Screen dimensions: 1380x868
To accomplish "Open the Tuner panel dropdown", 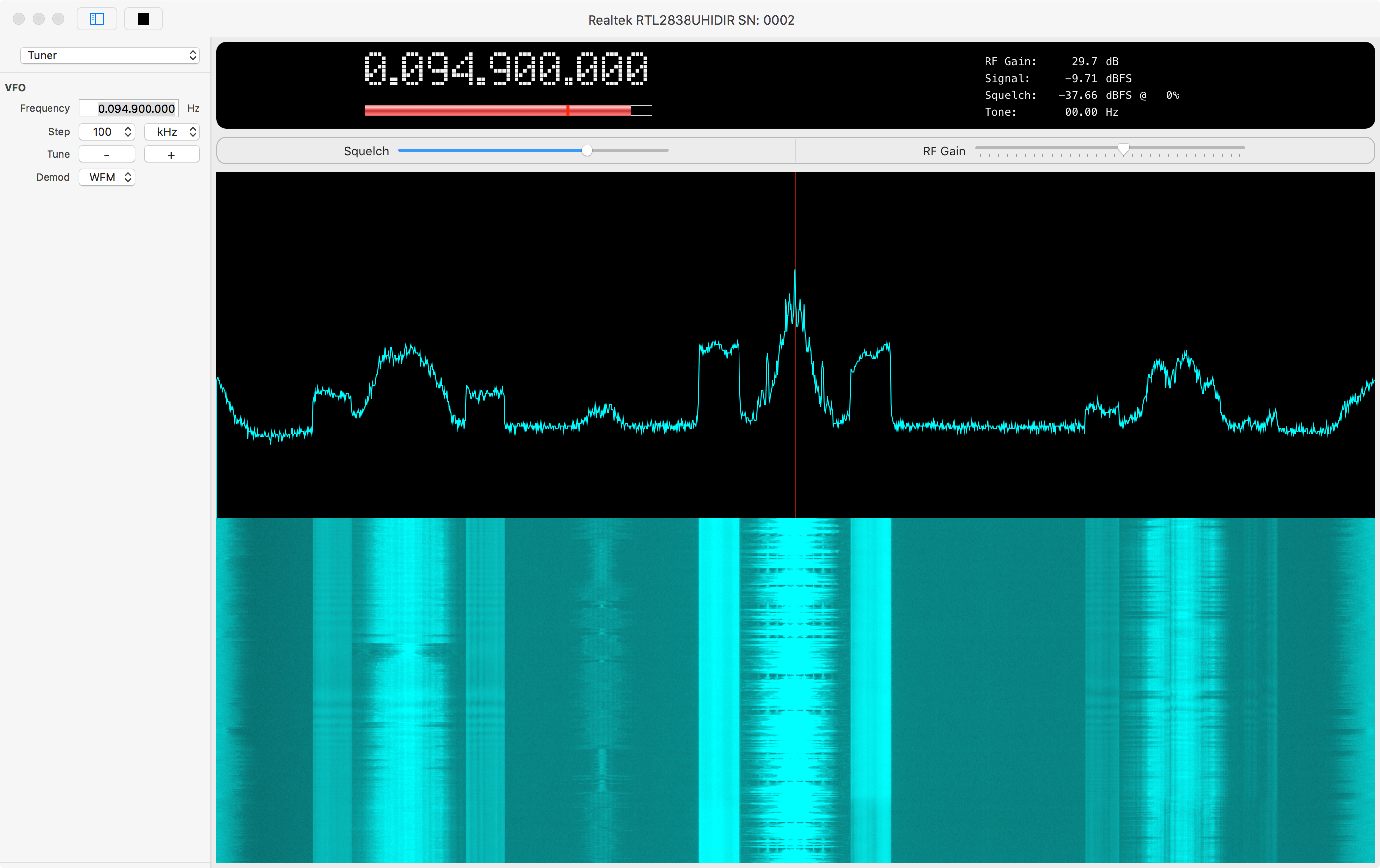I will [x=110, y=55].
